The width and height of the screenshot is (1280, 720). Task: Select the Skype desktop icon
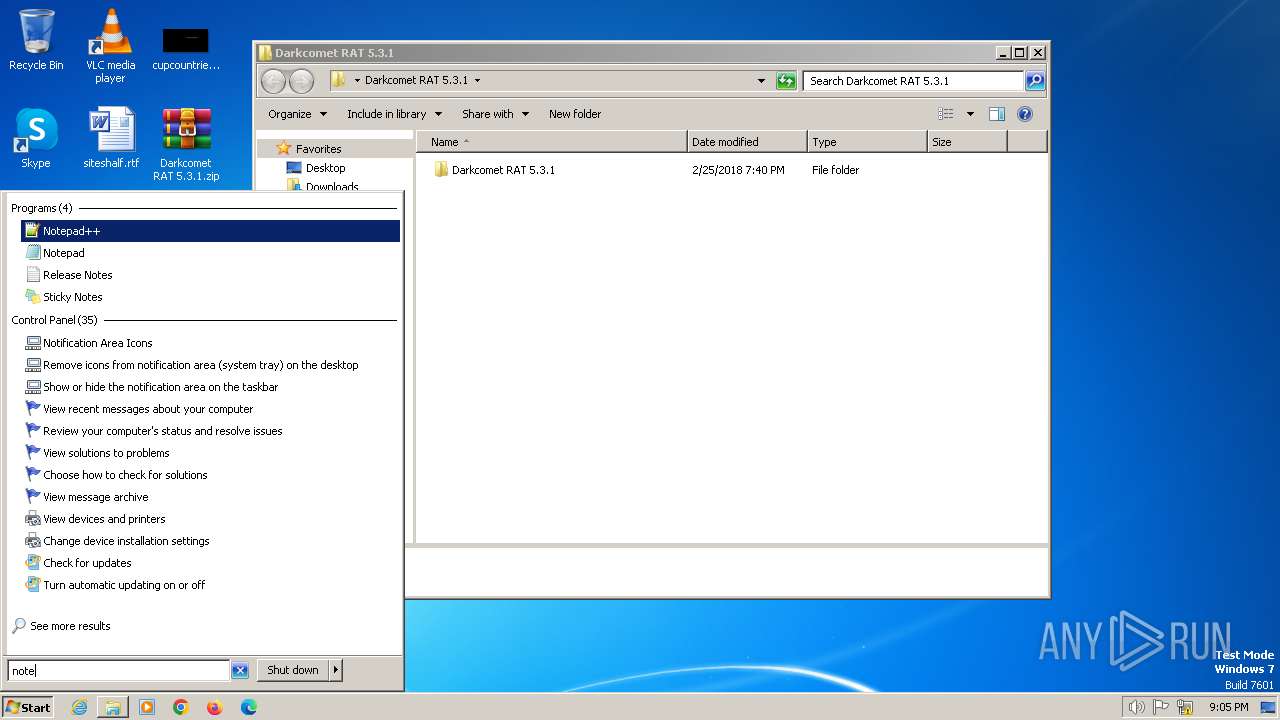[36, 137]
